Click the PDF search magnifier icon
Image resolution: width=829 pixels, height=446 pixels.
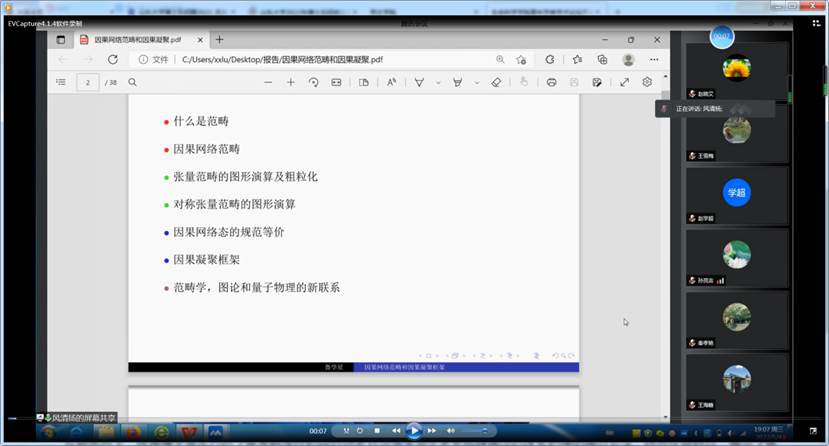pos(132,82)
